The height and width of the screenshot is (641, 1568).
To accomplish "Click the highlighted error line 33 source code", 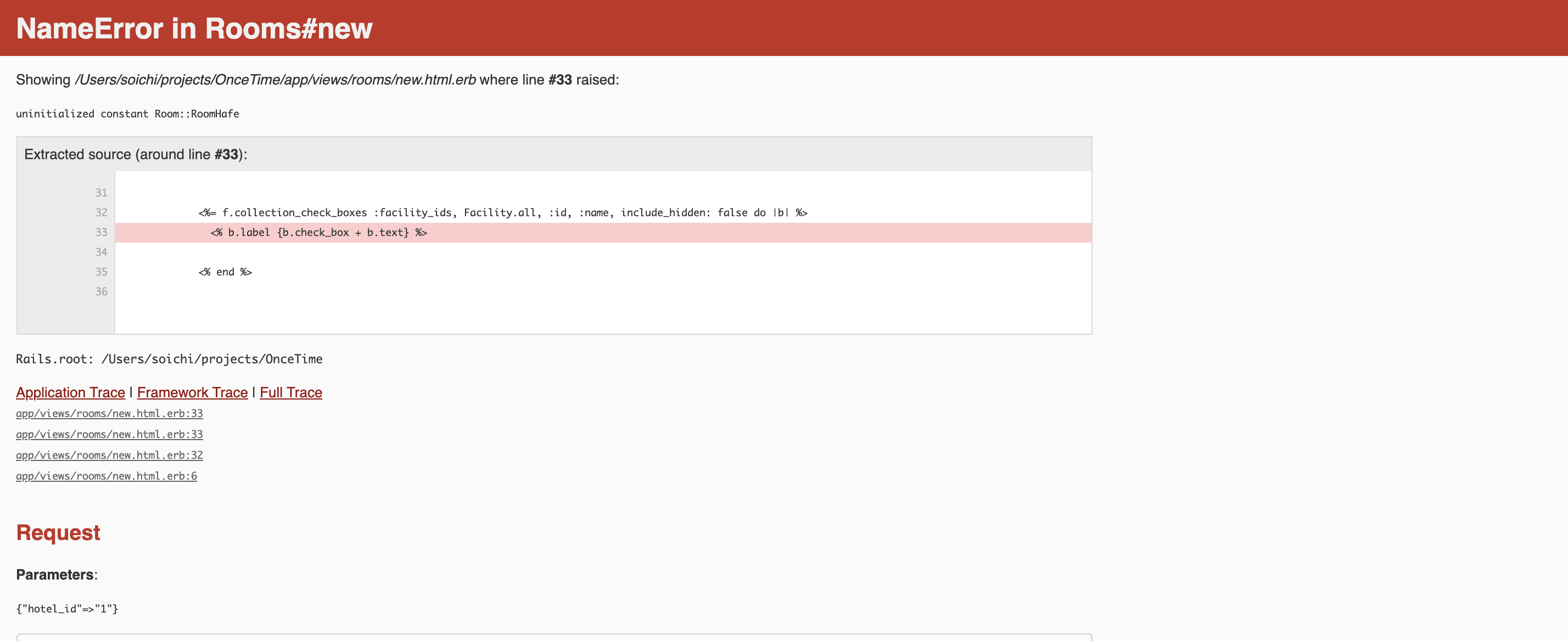I will click(318, 232).
